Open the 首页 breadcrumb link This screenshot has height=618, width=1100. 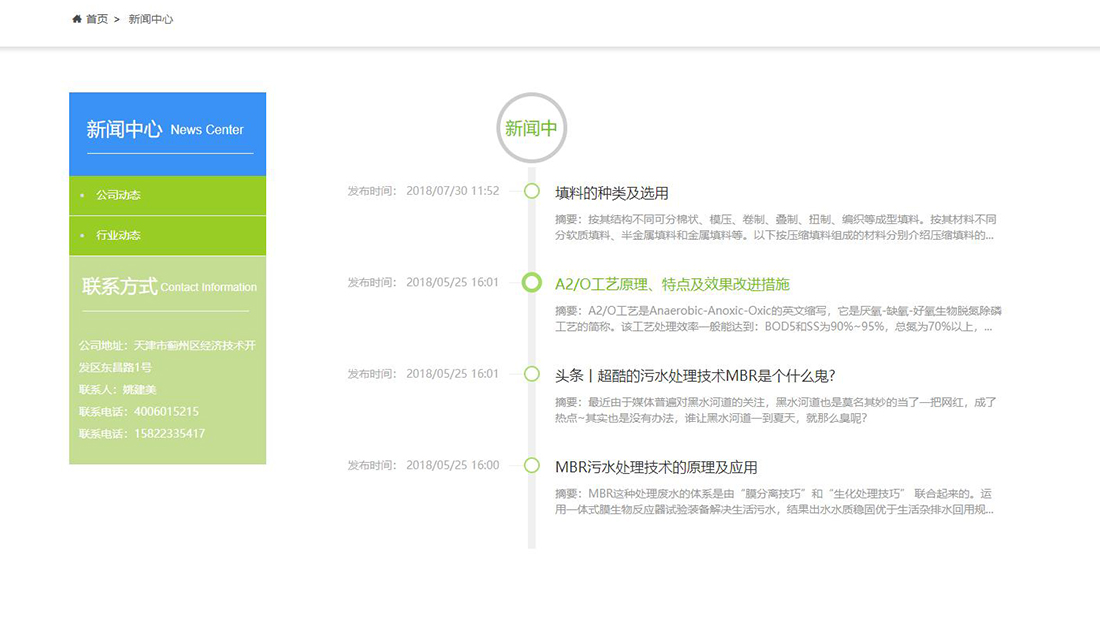[97, 19]
